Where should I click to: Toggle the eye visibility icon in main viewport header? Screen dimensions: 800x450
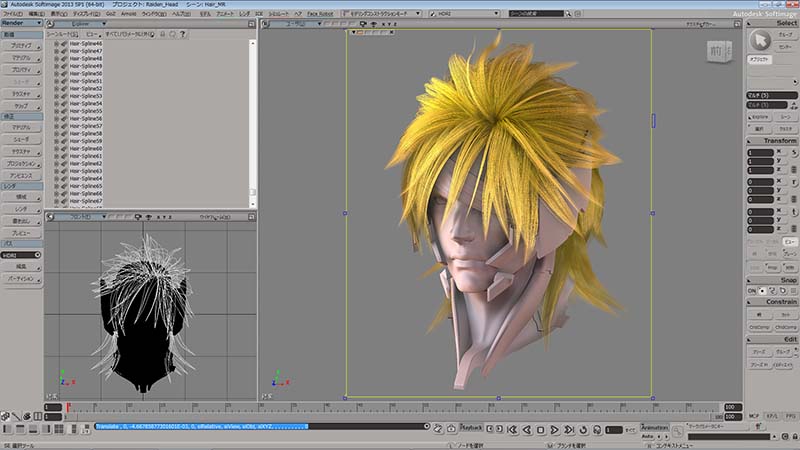point(373,24)
